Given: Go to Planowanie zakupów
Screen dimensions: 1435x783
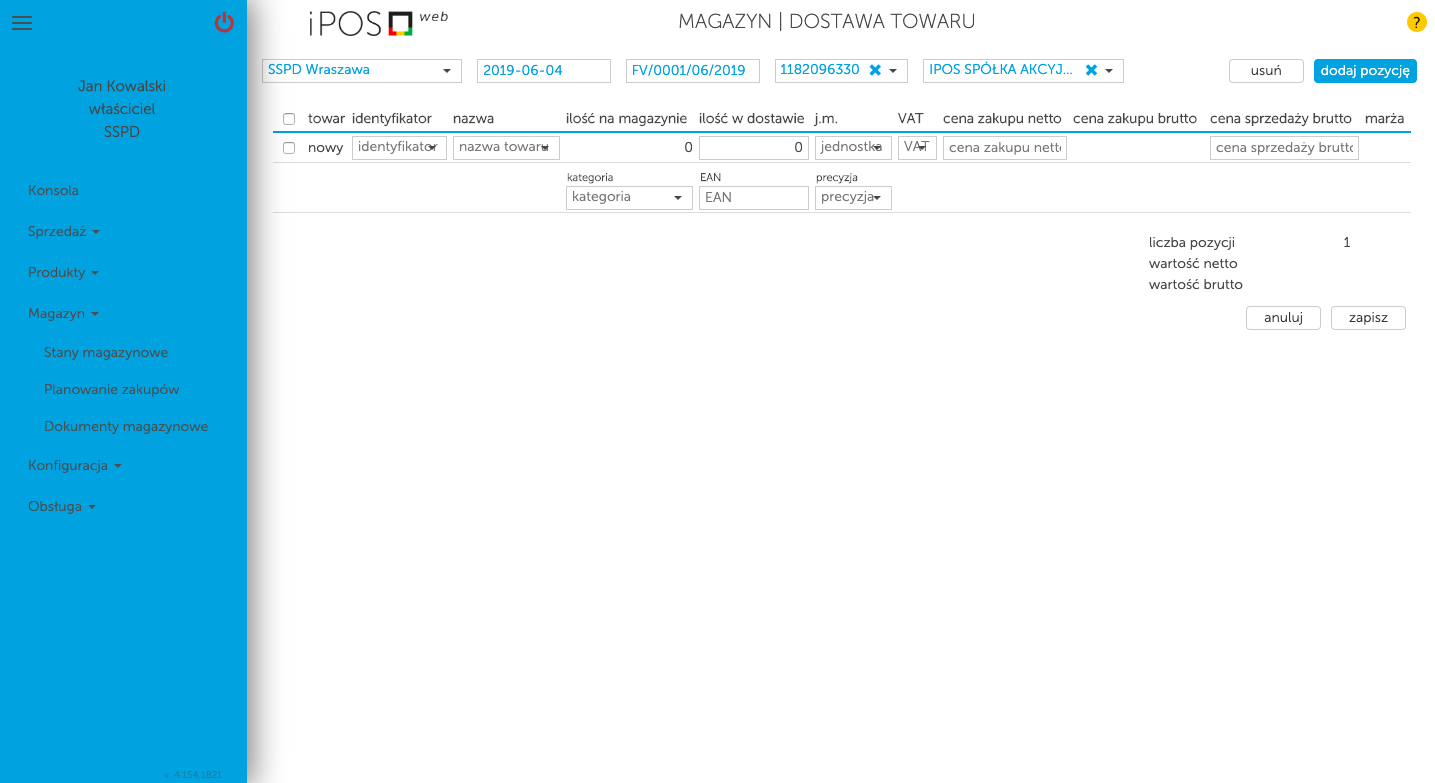Looking at the screenshot, I should click(x=110, y=389).
